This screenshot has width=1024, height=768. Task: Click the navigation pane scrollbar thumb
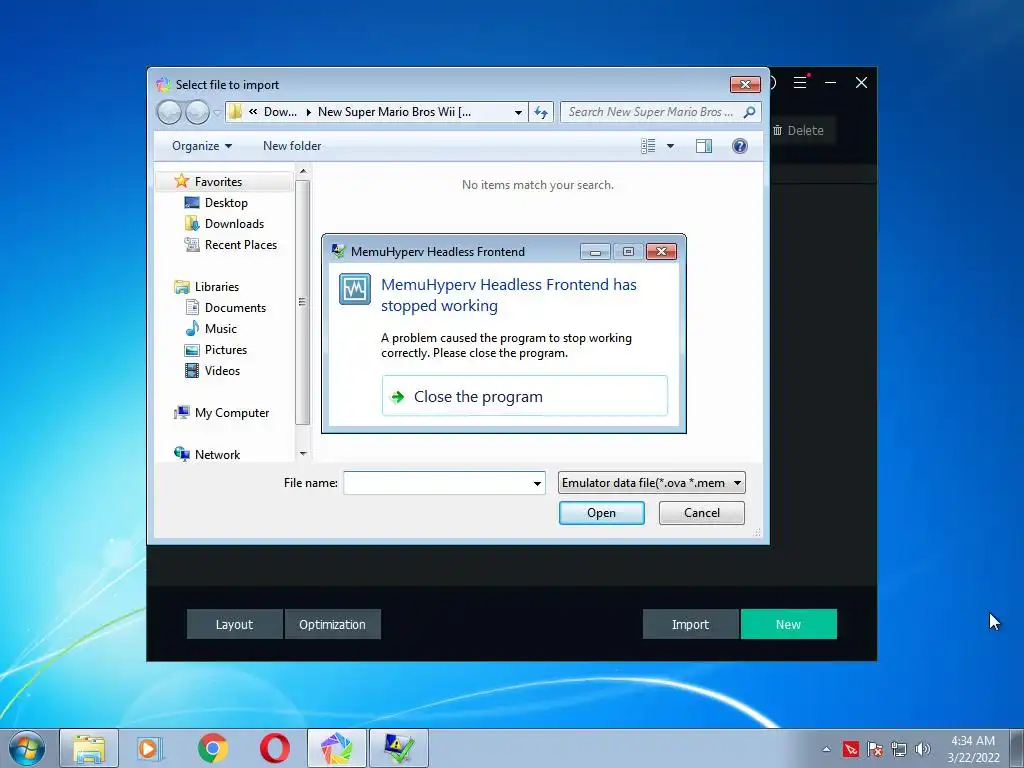[302, 302]
